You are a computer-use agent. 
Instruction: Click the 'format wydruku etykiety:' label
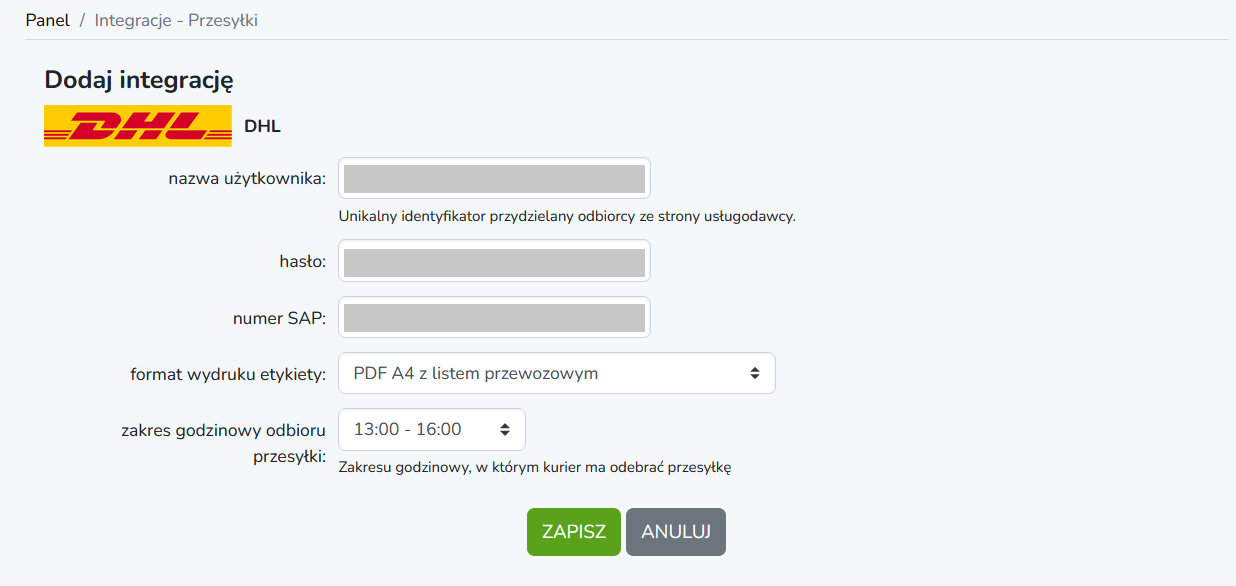(x=228, y=375)
